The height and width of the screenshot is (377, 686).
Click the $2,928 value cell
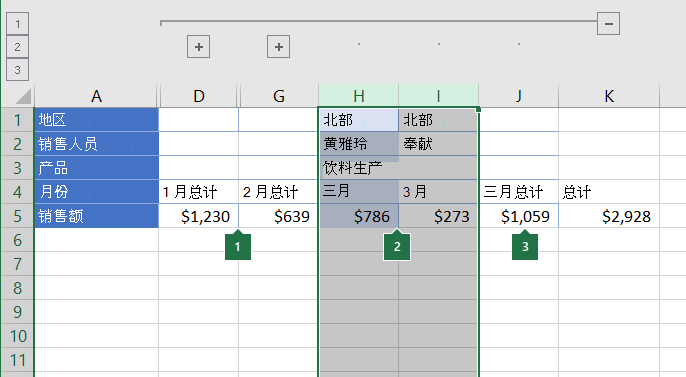(x=609, y=216)
